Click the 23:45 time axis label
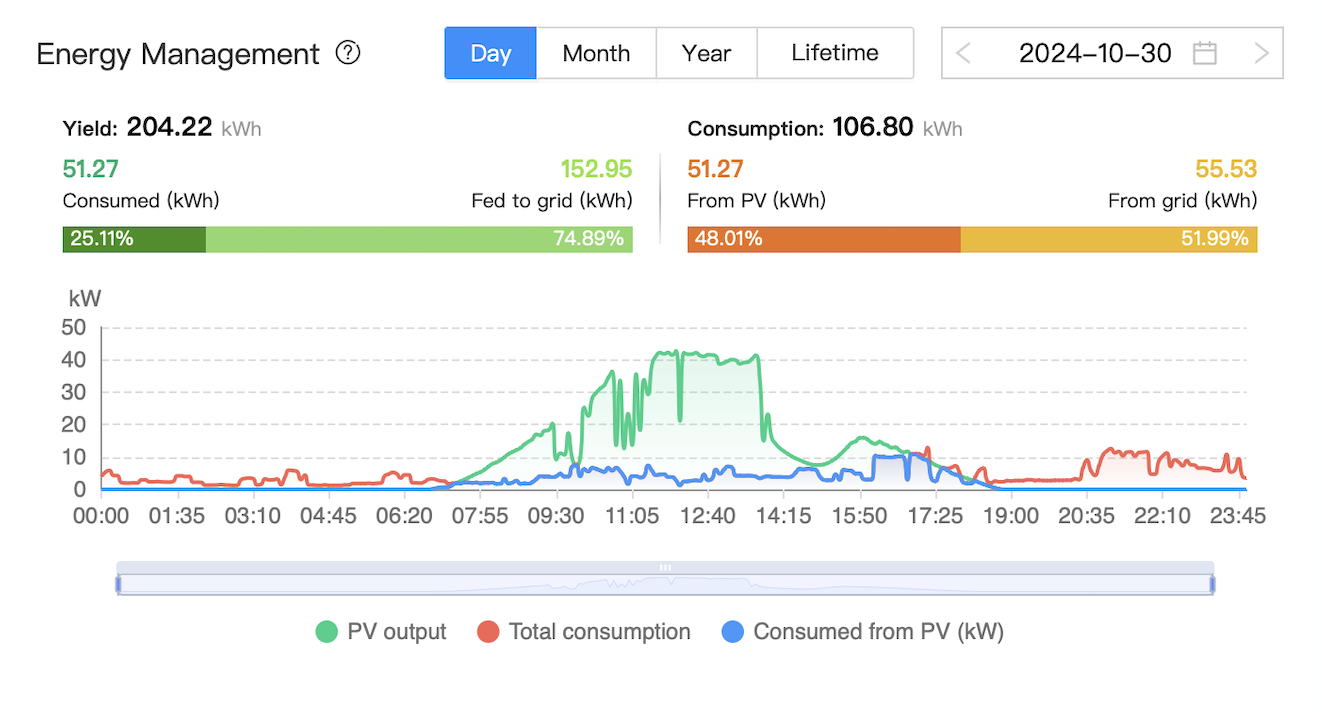 tap(1238, 516)
